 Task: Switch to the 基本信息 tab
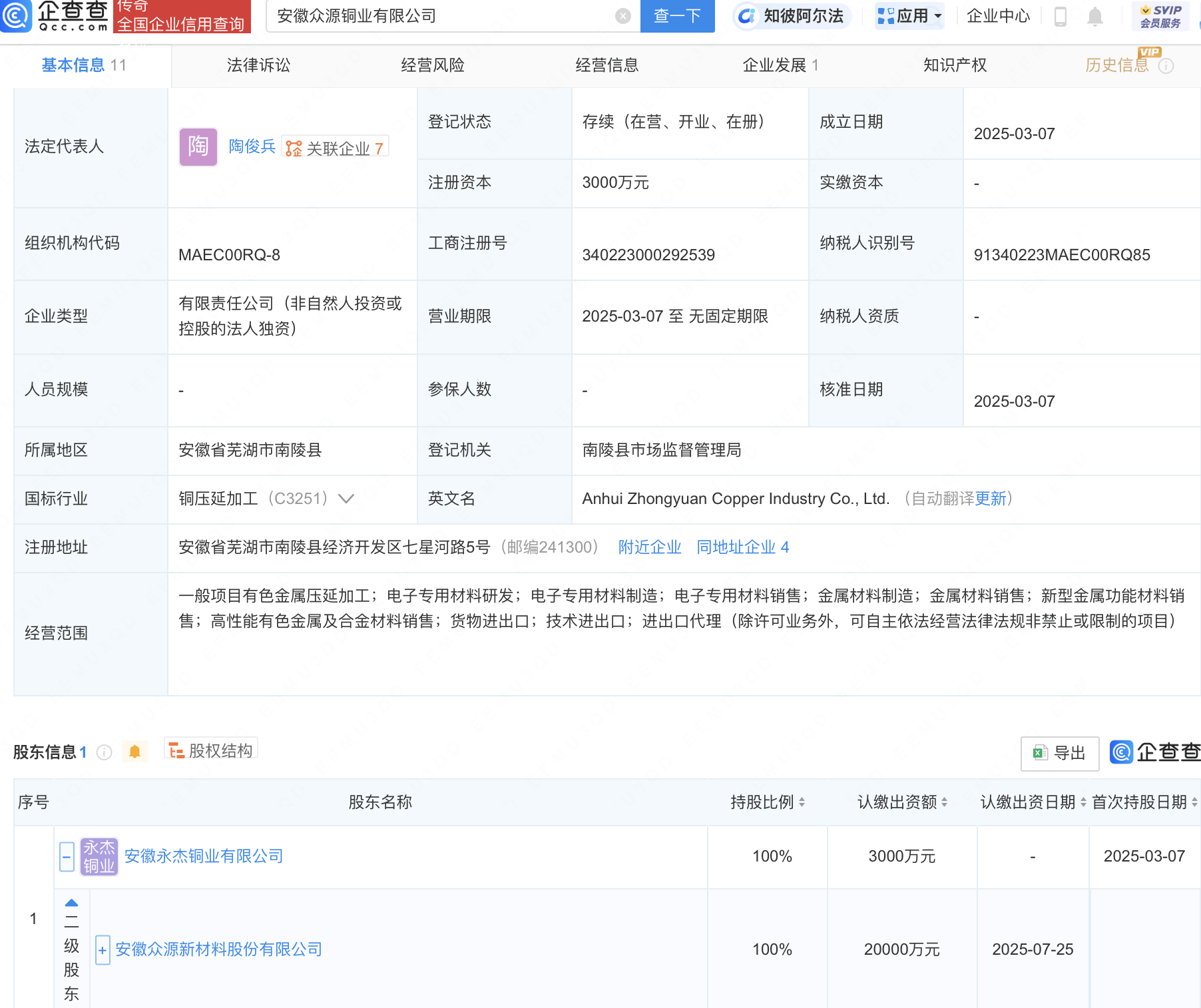[x=84, y=65]
